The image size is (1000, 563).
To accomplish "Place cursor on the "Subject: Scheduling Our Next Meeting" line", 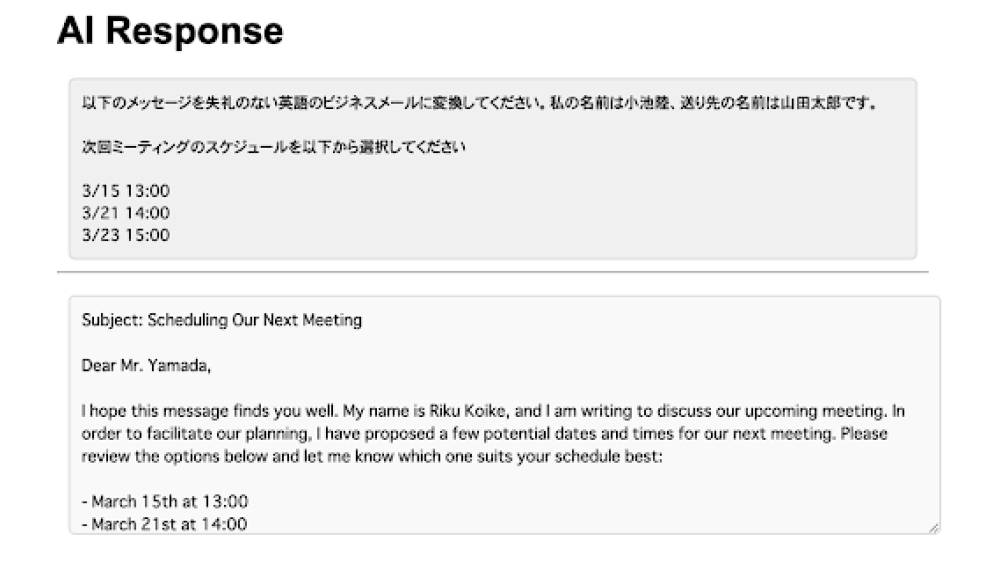I will 221,321.
